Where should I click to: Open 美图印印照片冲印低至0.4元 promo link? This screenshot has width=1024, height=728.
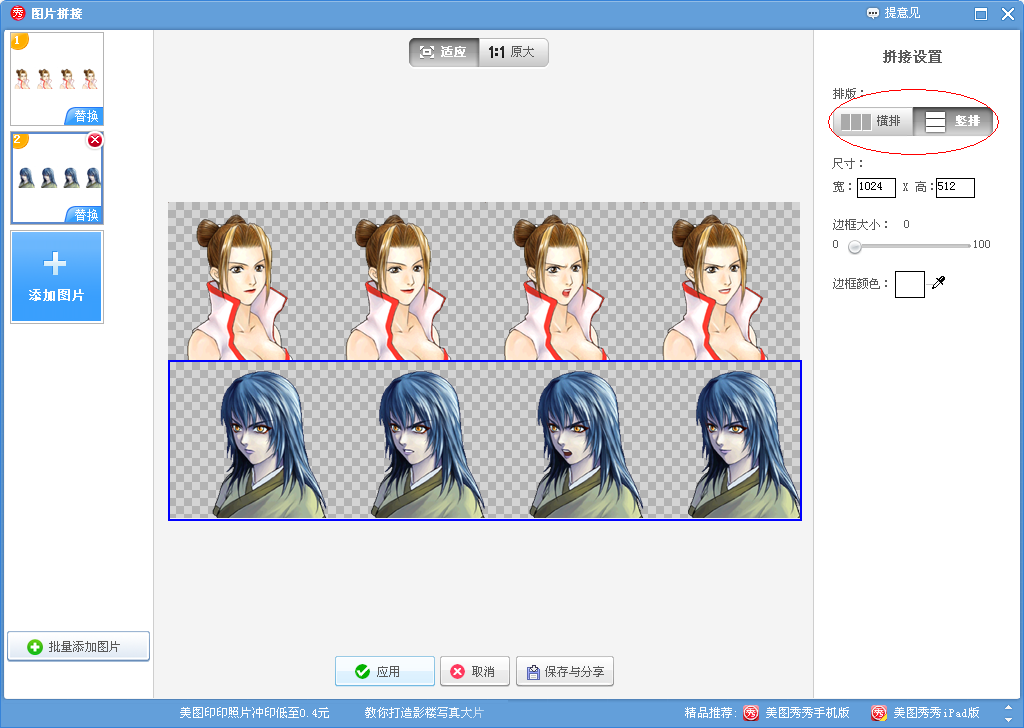(x=254, y=713)
